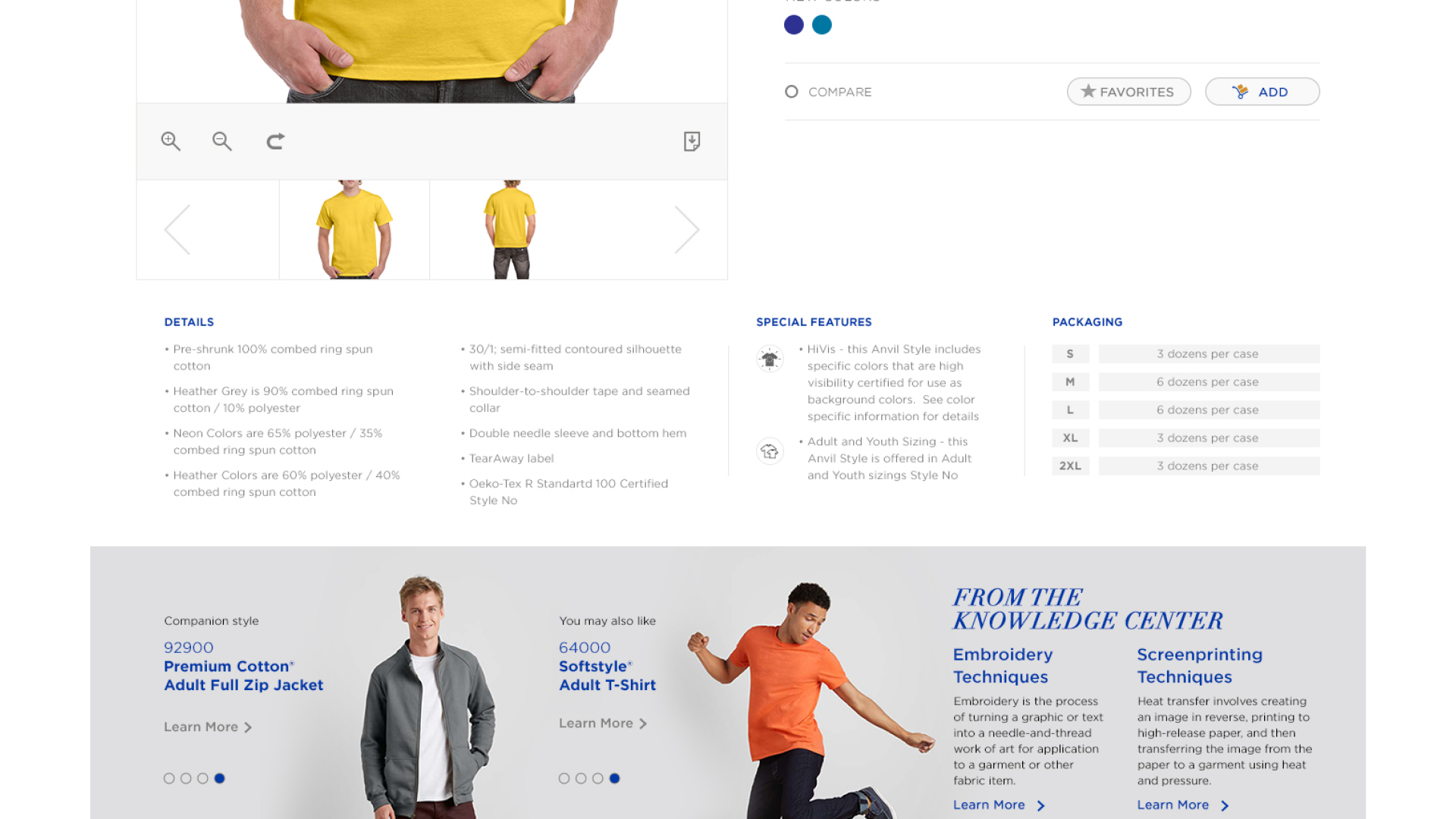Screen dimensions: 1456x819
Task: Select the teal color swatch
Action: 822,24
